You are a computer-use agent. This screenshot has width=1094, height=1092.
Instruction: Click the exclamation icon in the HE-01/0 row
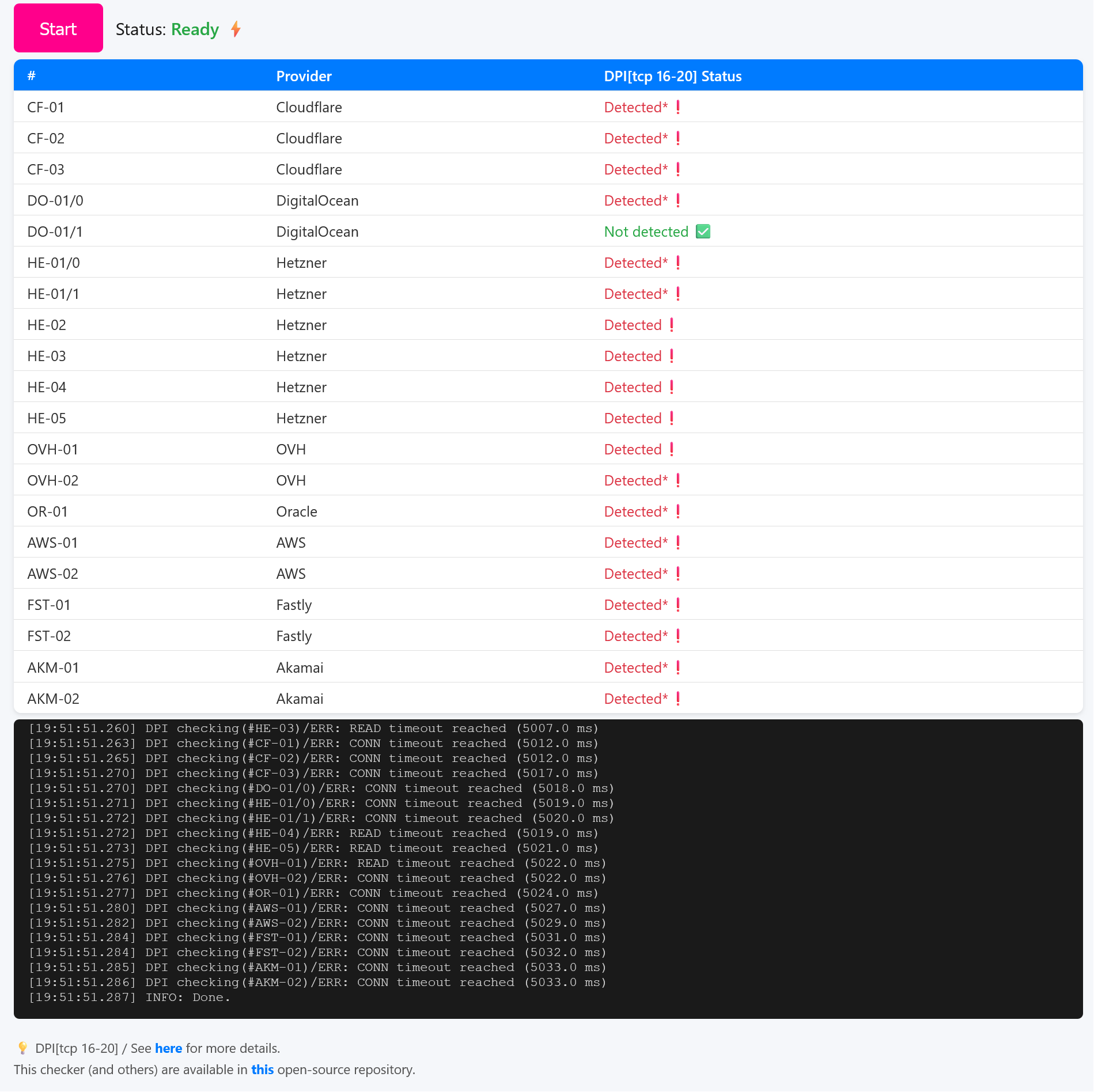click(x=678, y=263)
